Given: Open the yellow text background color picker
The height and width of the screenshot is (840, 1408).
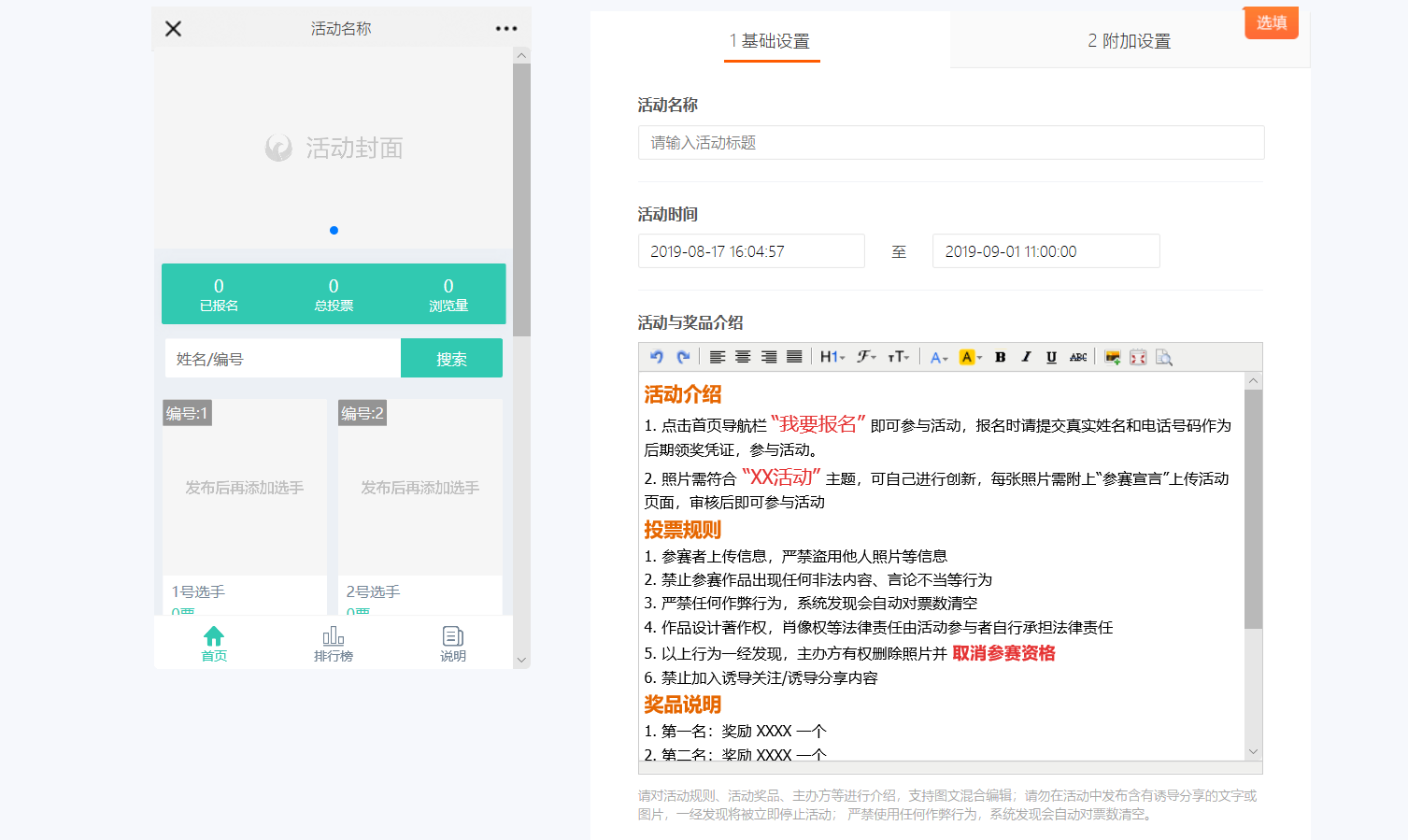Looking at the screenshot, I should pos(971,357).
